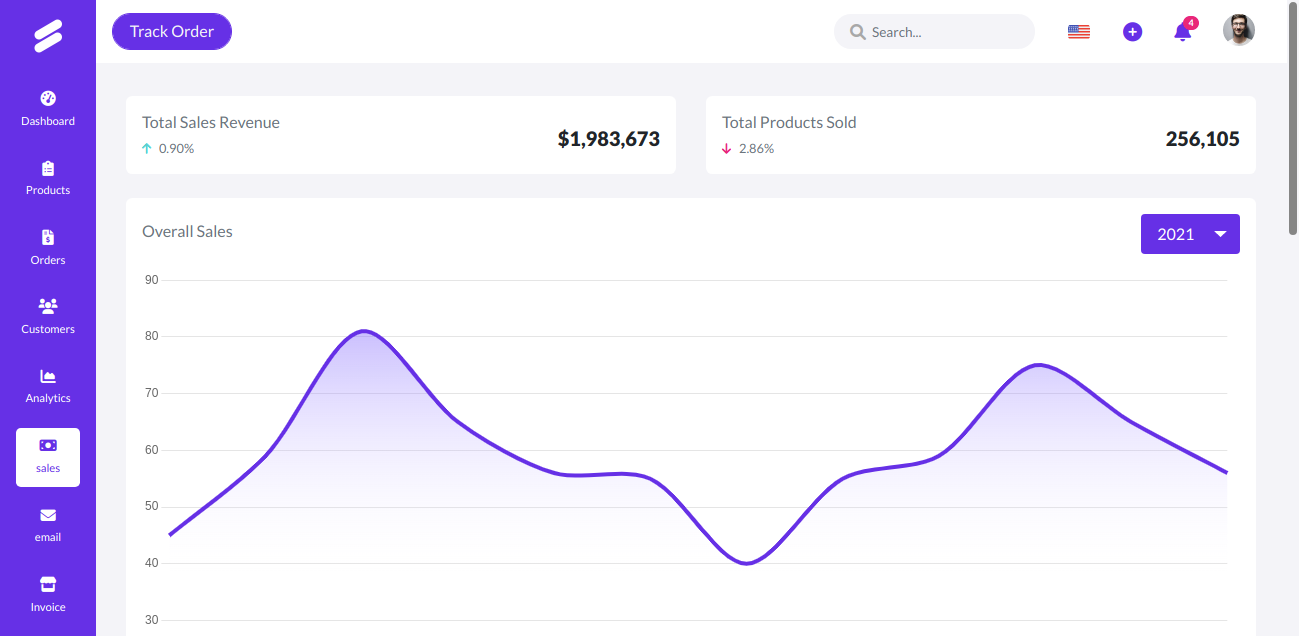Screen dimensions: 1299x636
Task: Click the Overall Sales heading
Action: point(187,231)
